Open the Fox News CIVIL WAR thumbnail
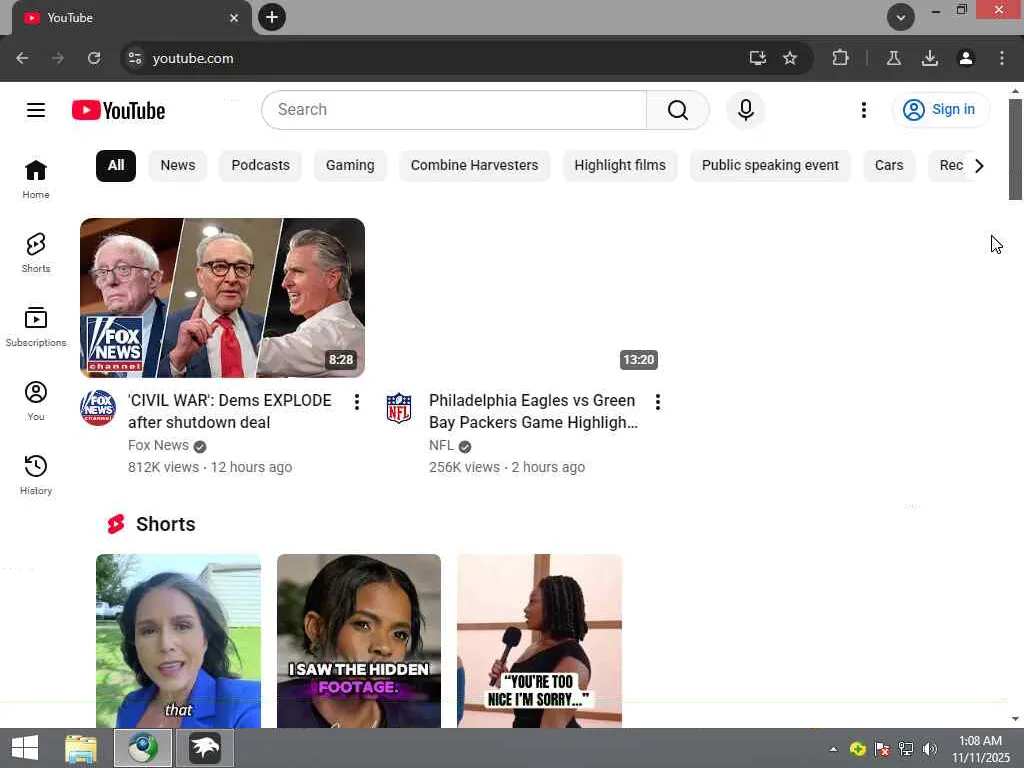Screen dimensions: 1024x768 coord(222,298)
